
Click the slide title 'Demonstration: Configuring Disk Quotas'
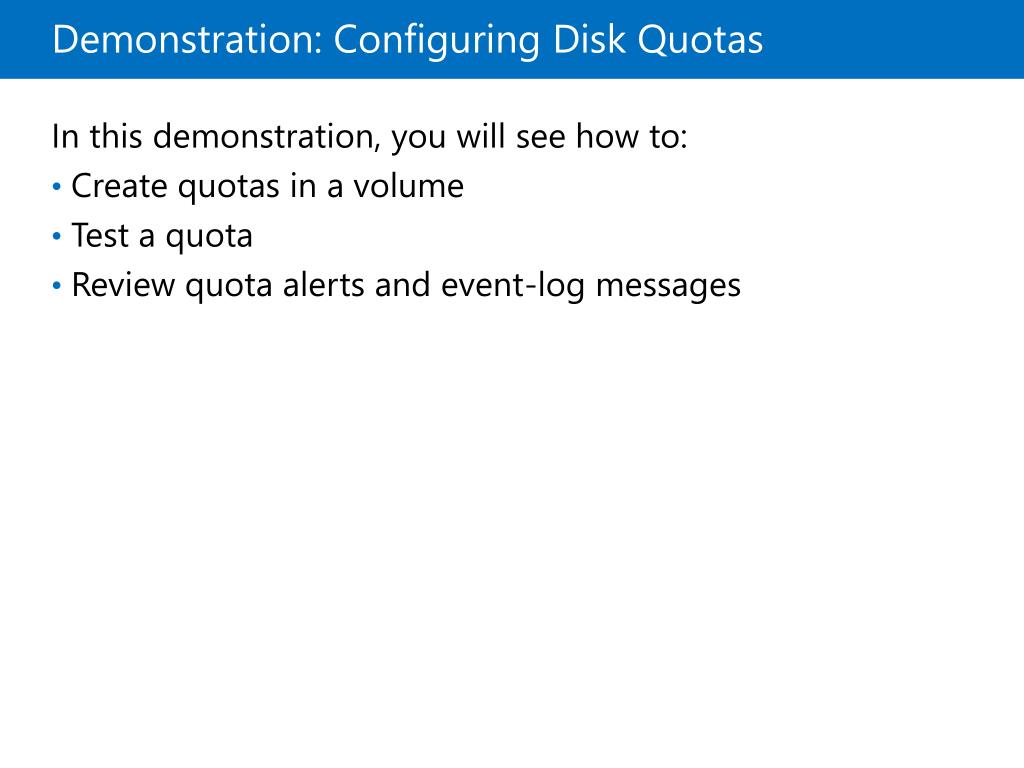pyautogui.click(x=408, y=40)
